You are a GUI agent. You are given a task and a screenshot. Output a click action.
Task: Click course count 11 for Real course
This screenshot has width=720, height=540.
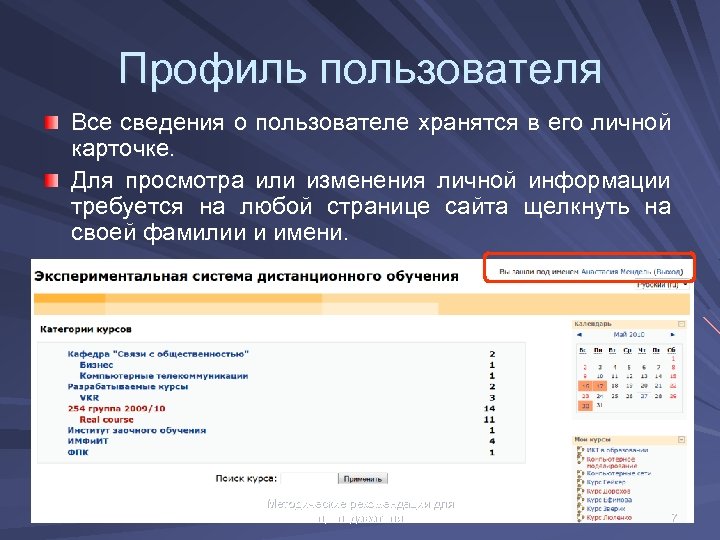click(489, 419)
